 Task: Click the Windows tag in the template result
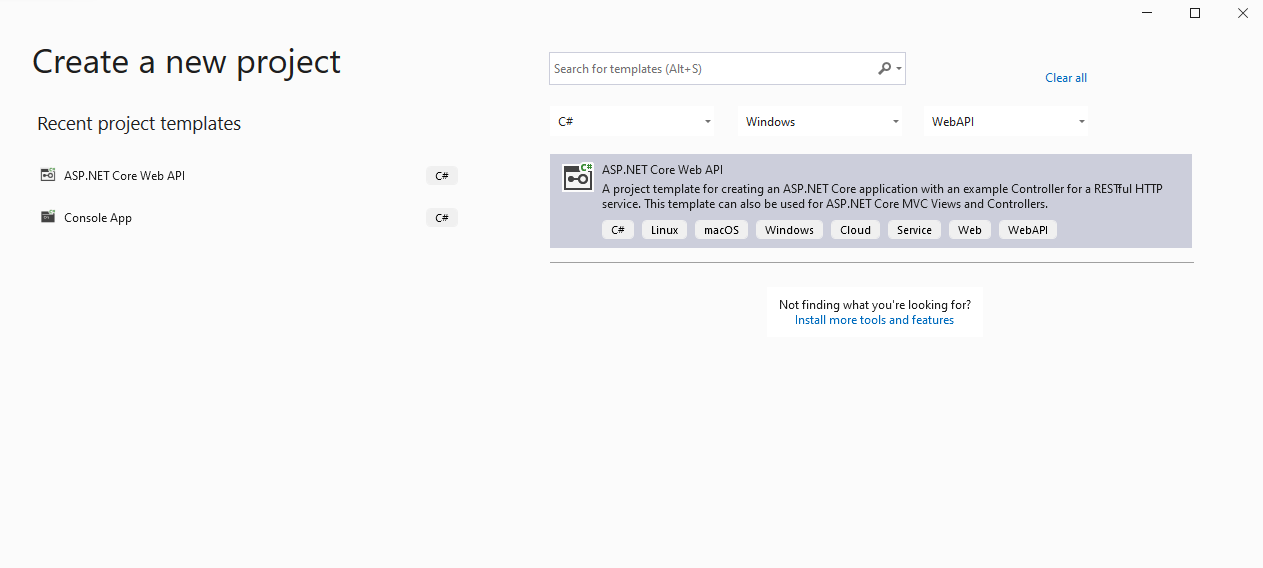(789, 230)
